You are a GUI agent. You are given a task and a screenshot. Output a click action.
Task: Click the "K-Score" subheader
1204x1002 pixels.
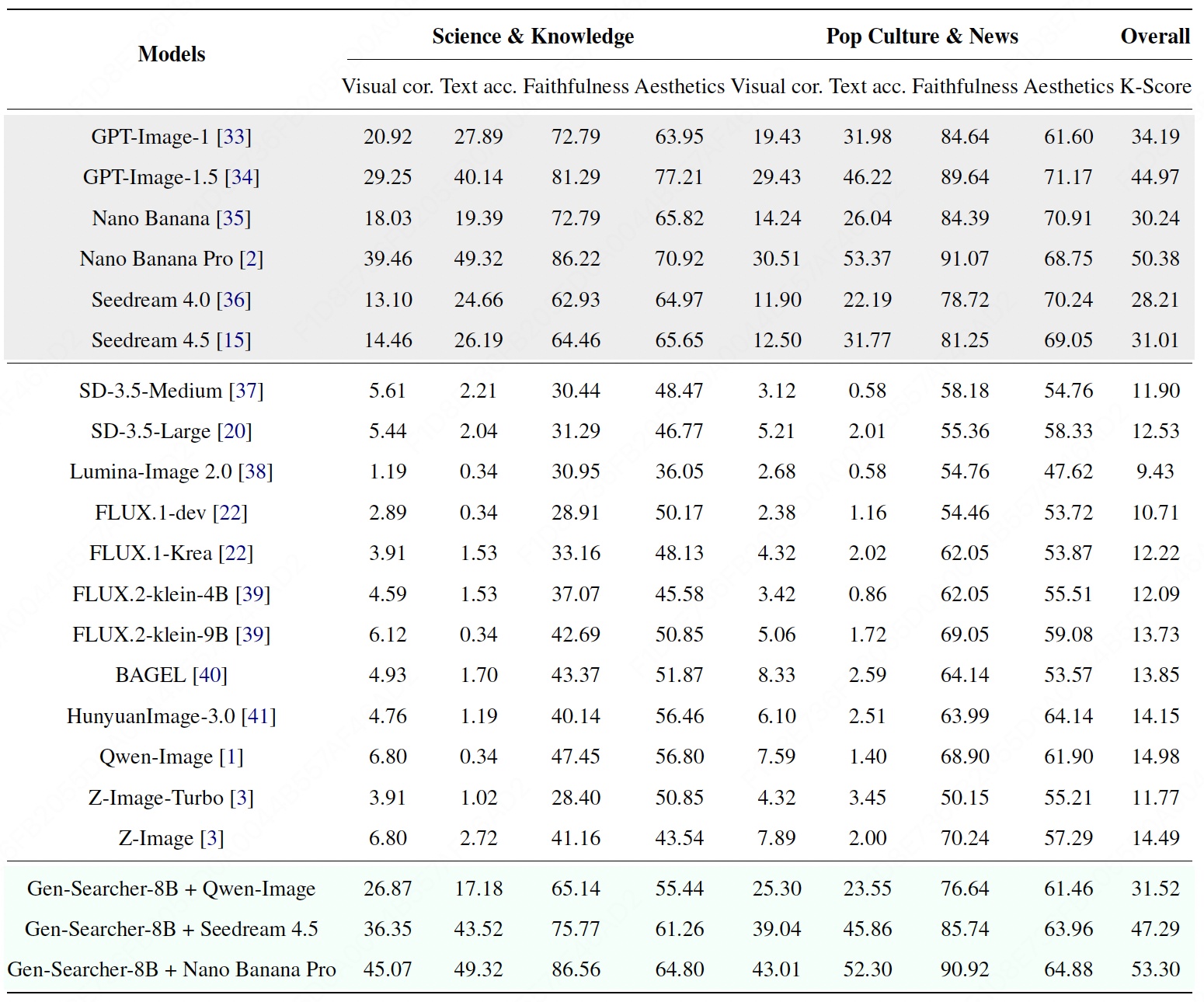(x=1155, y=86)
